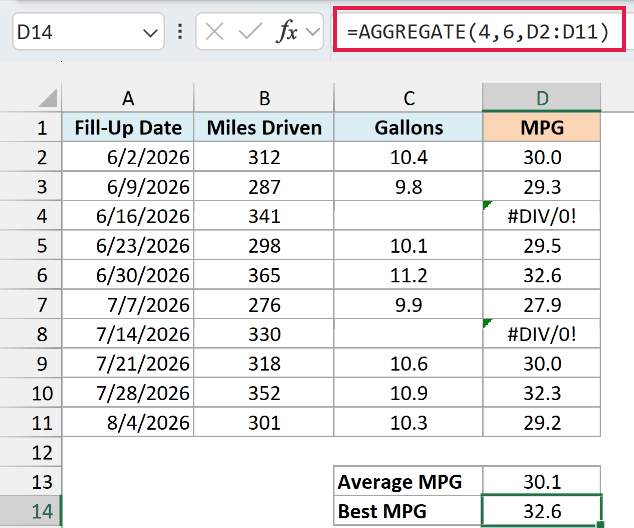Image resolution: width=634 pixels, height=528 pixels.
Task: Select MPG cell 29.3
Action: point(541,186)
